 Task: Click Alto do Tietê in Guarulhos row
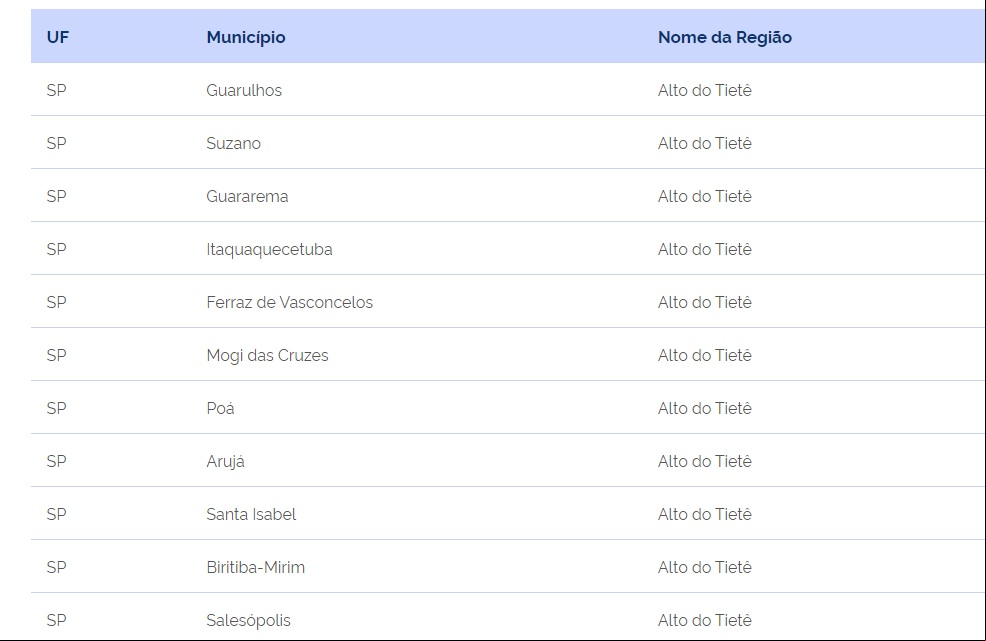click(704, 91)
